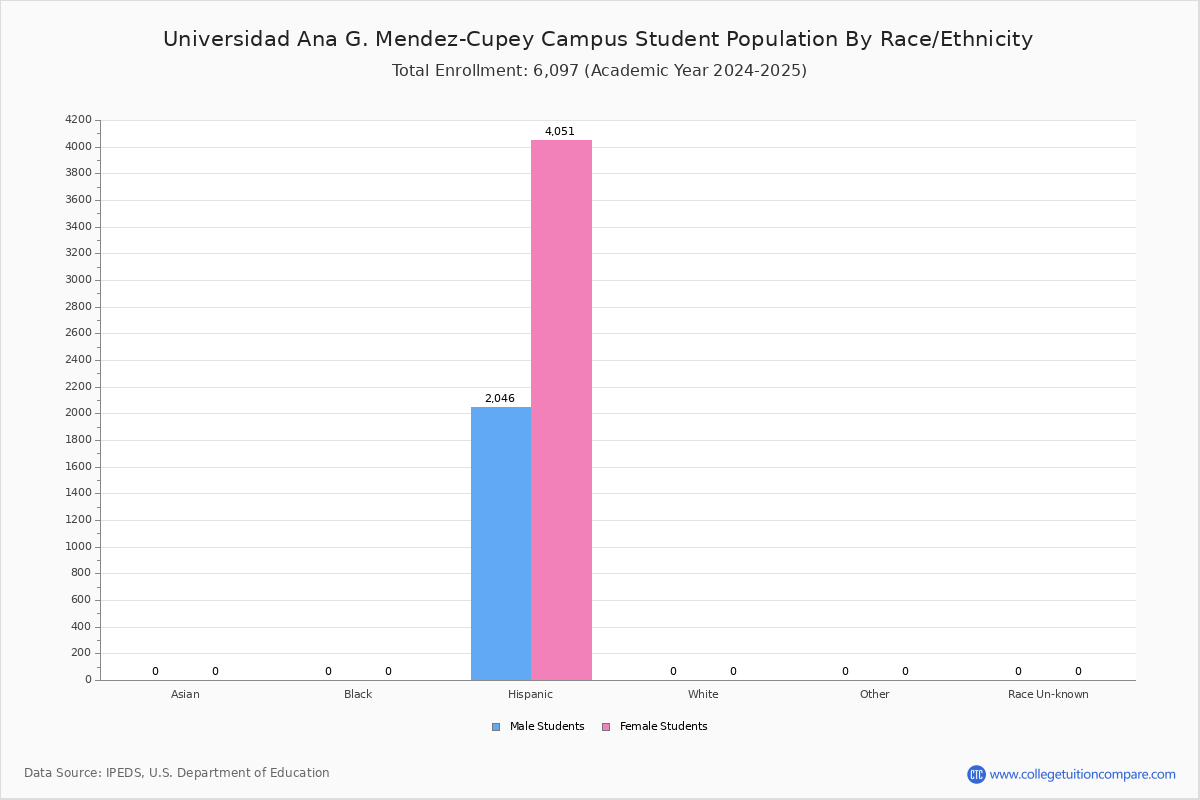
Task: Open the www.collegetuitioncompare.com link
Action: click(1083, 774)
